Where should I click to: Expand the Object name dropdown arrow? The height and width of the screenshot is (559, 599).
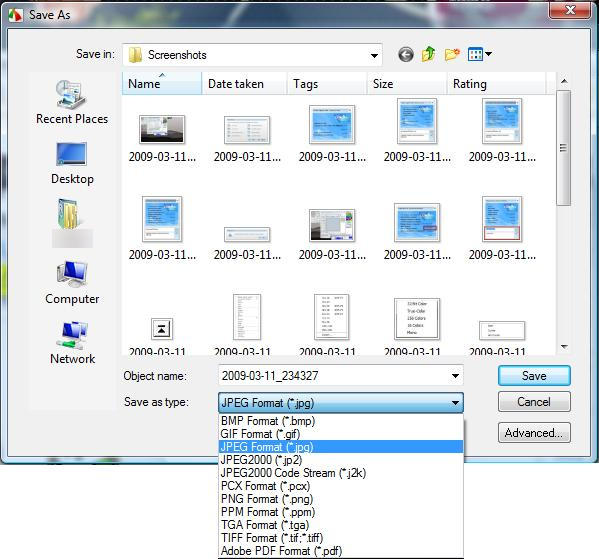click(455, 376)
